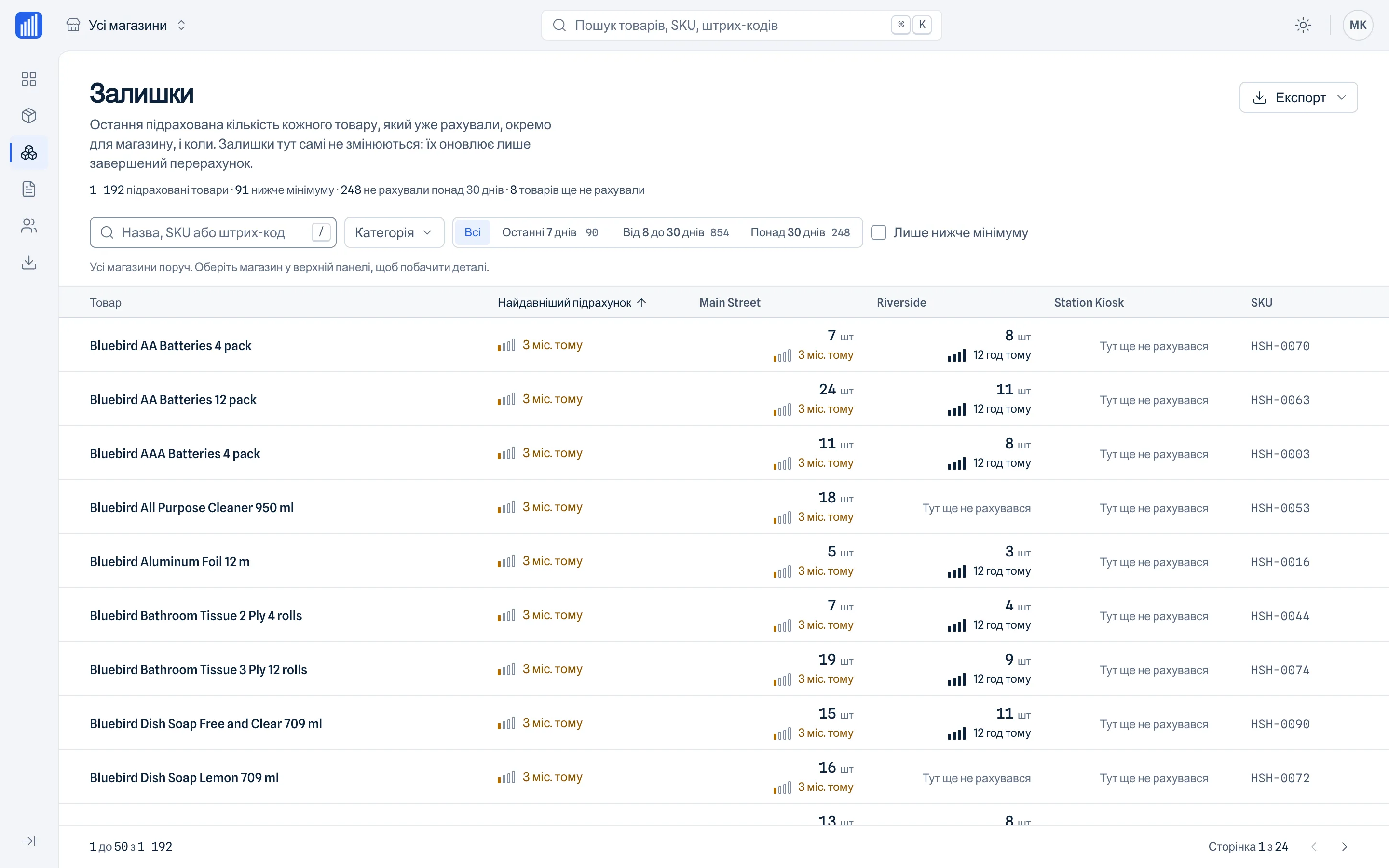The width and height of the screenshot is (1389, 868).
Task: Toggle the light theme sun icon
Action: [x=1303, y=25]
